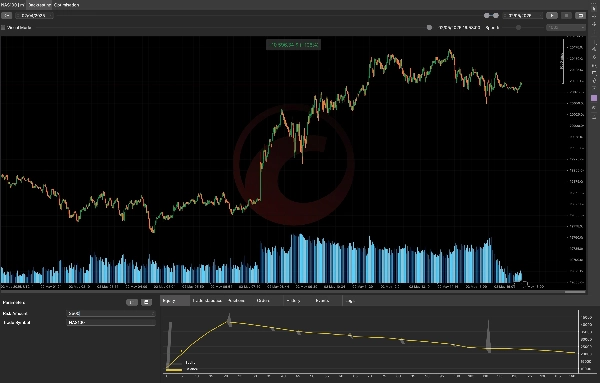This screenshot has height=383, width=600.
Task: Open the Orders results tab
Action: coord(263,301)
